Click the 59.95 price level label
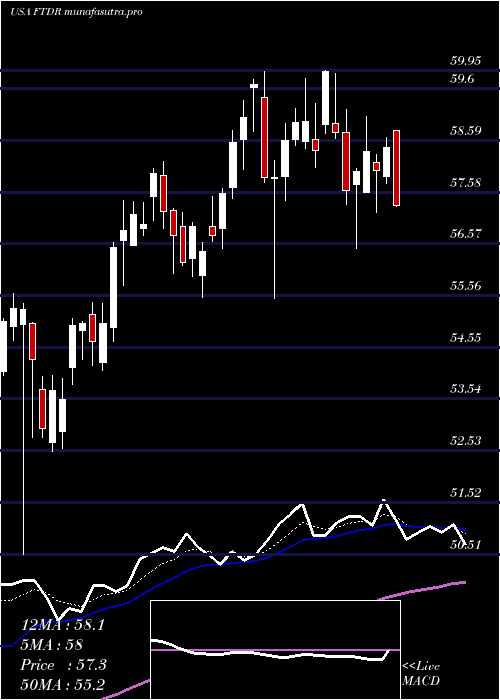 (465, 60)
